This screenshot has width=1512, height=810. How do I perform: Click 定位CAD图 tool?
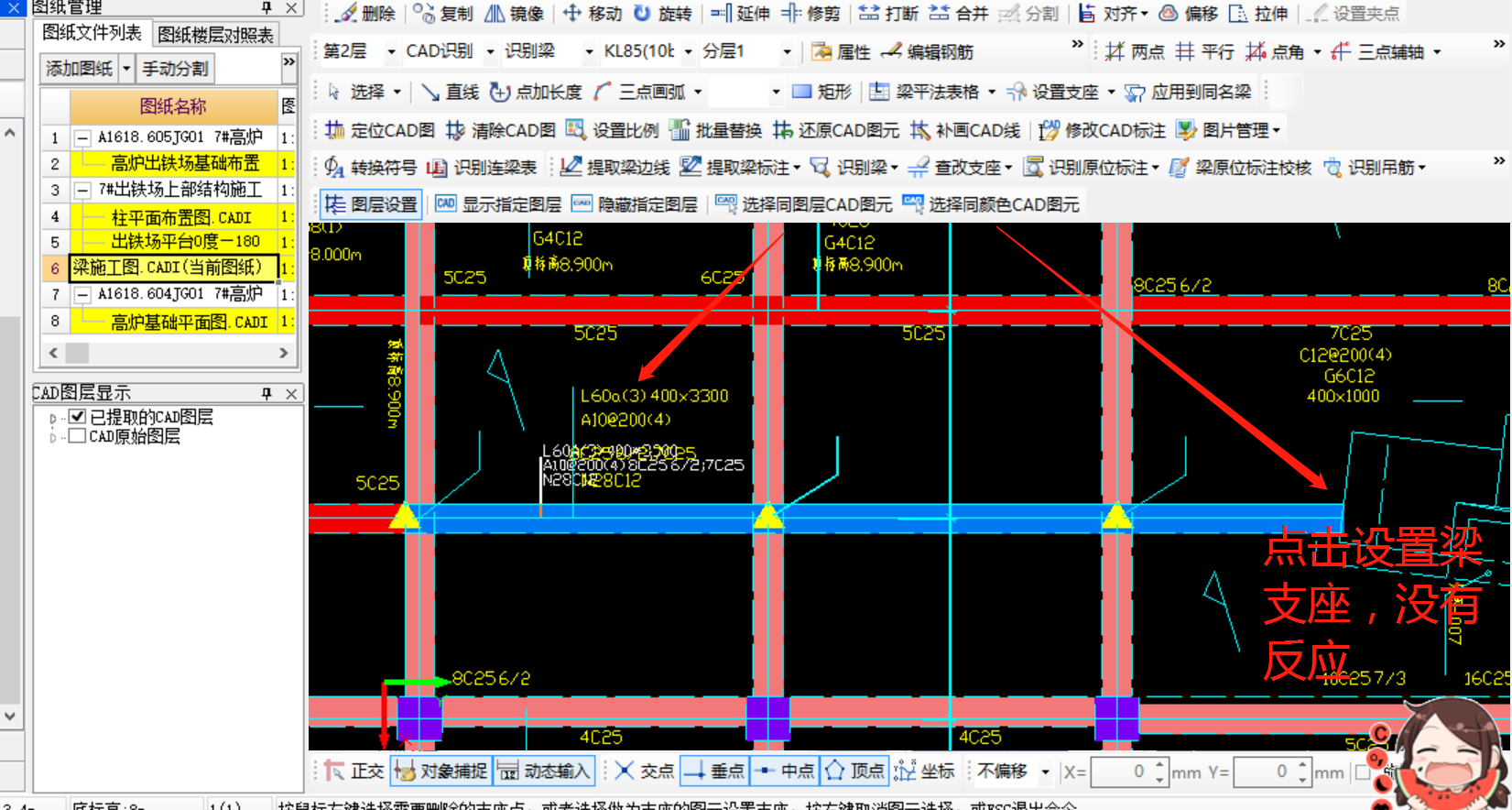(x=379, y=130)
